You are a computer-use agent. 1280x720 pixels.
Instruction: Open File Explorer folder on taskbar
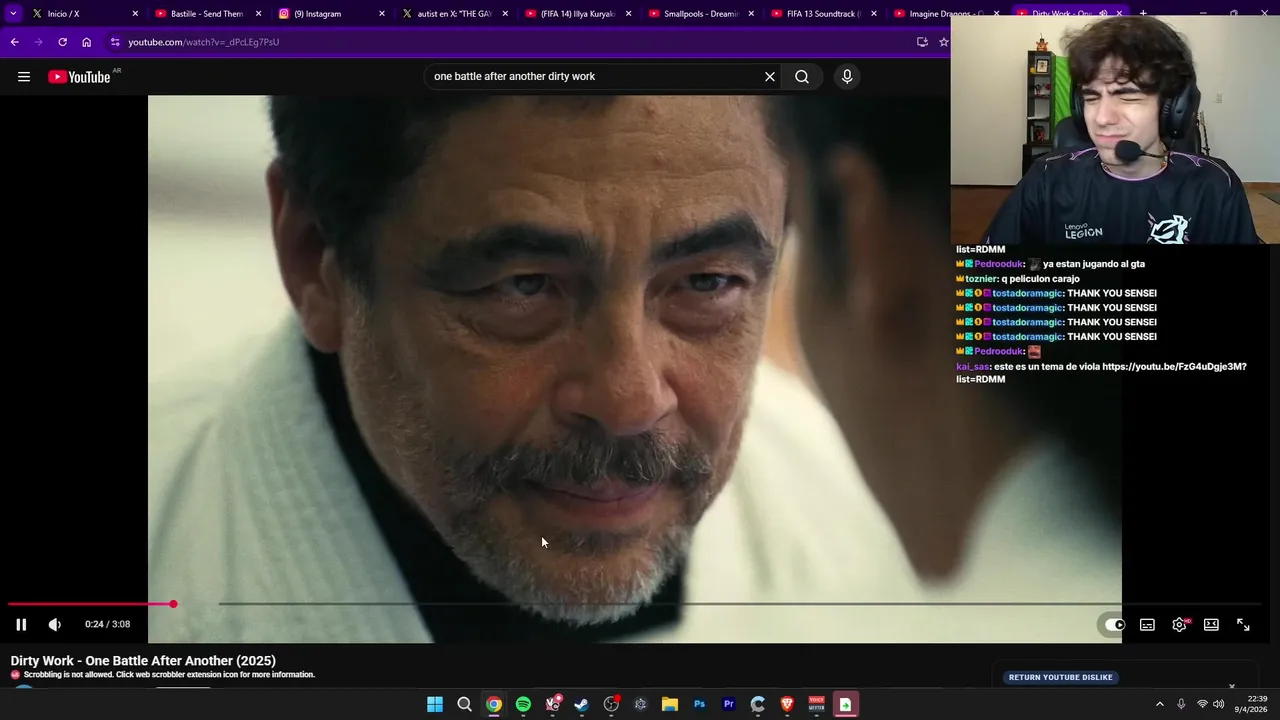(x=670, y=704)
